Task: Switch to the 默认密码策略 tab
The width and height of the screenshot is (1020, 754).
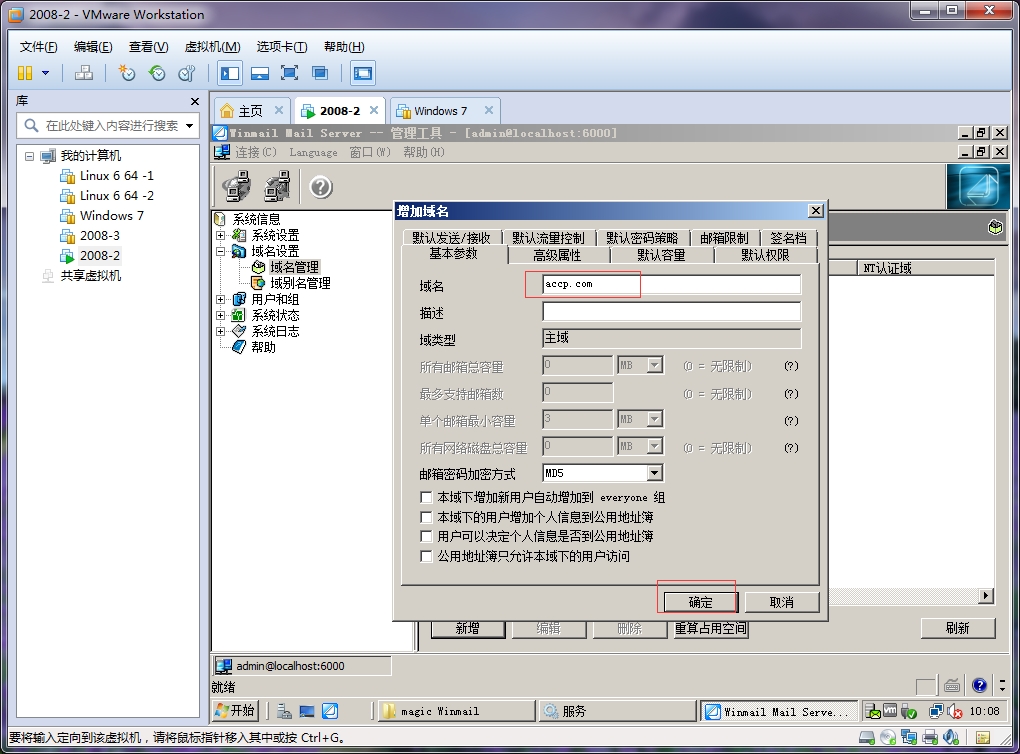Action: 642,238
